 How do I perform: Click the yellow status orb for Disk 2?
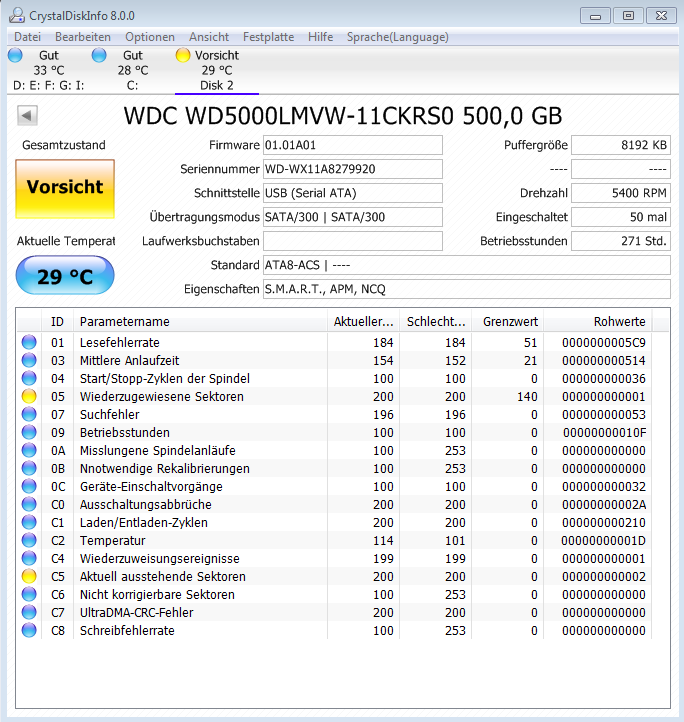click(x=183, y=55)
